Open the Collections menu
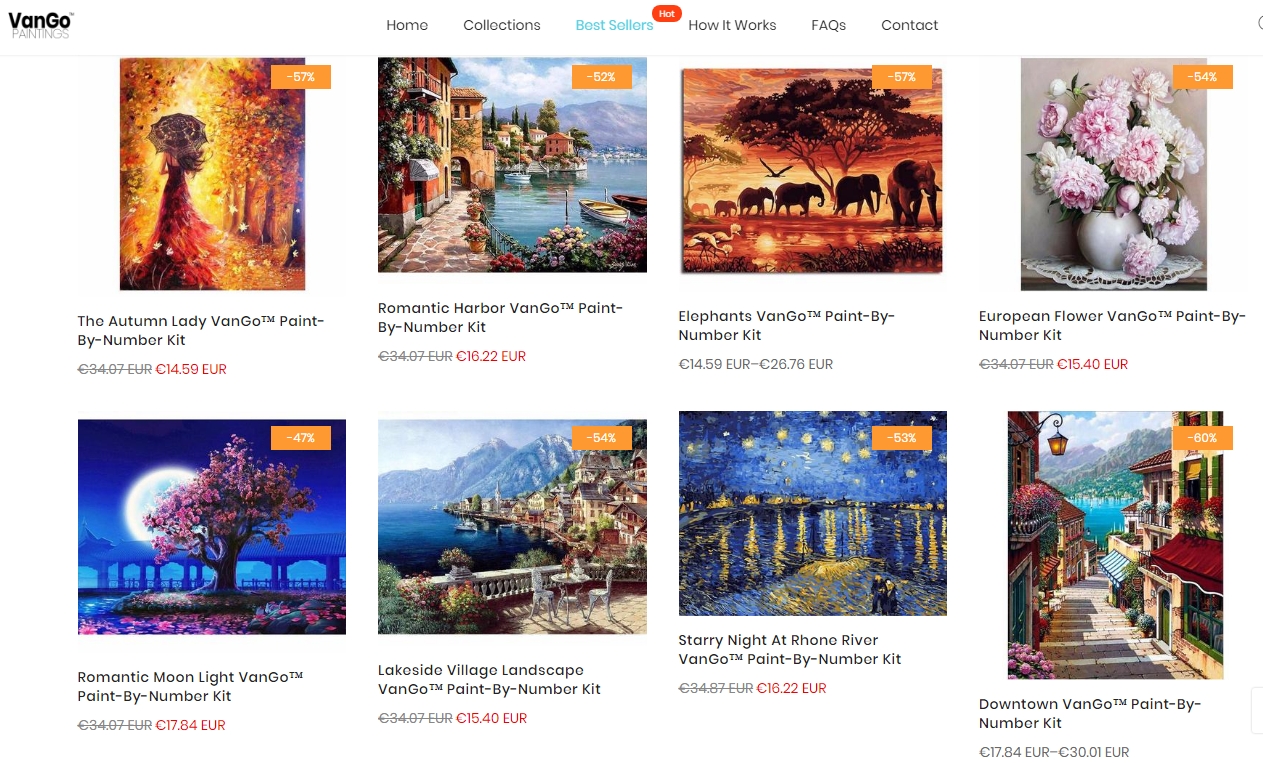The height and width of the screenshot is (763, 1263). 502,25
